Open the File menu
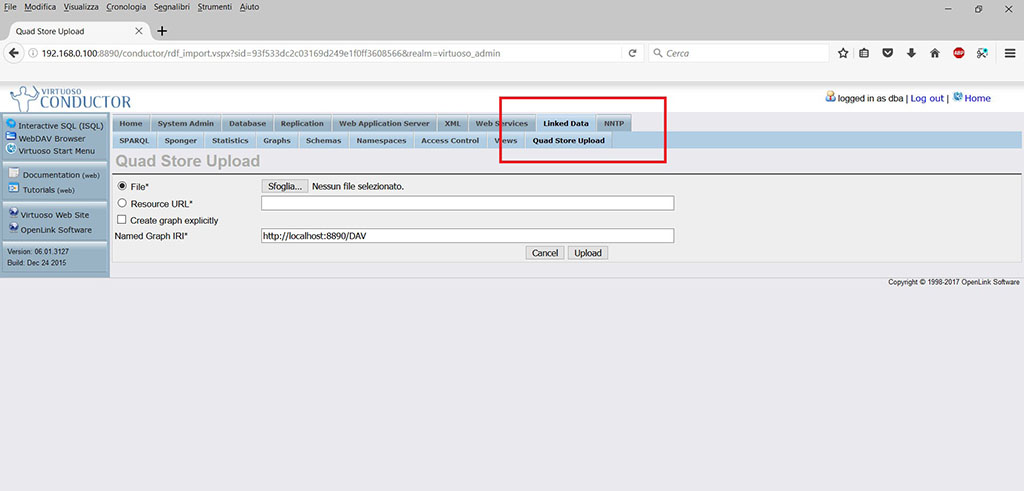The height and width of the screenshot is (491, 1024). (x=10, y=7)
